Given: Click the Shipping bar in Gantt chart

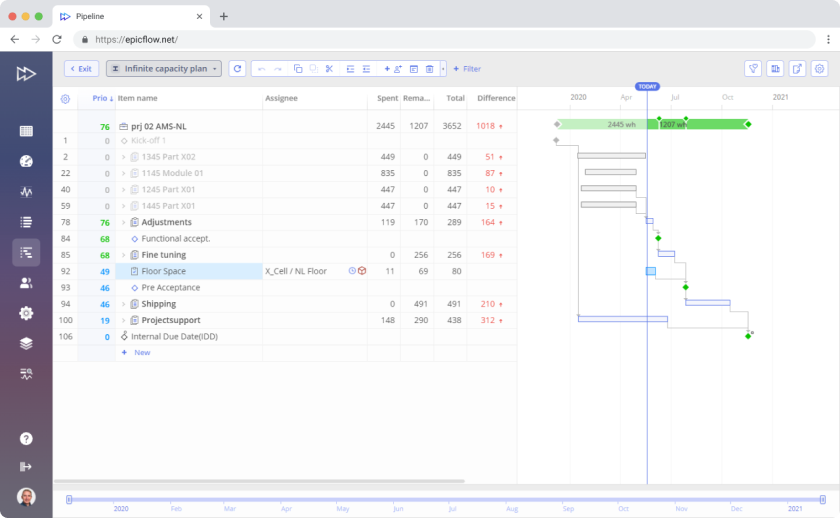Looking at the screenshot, I should (x=708, y=303).
